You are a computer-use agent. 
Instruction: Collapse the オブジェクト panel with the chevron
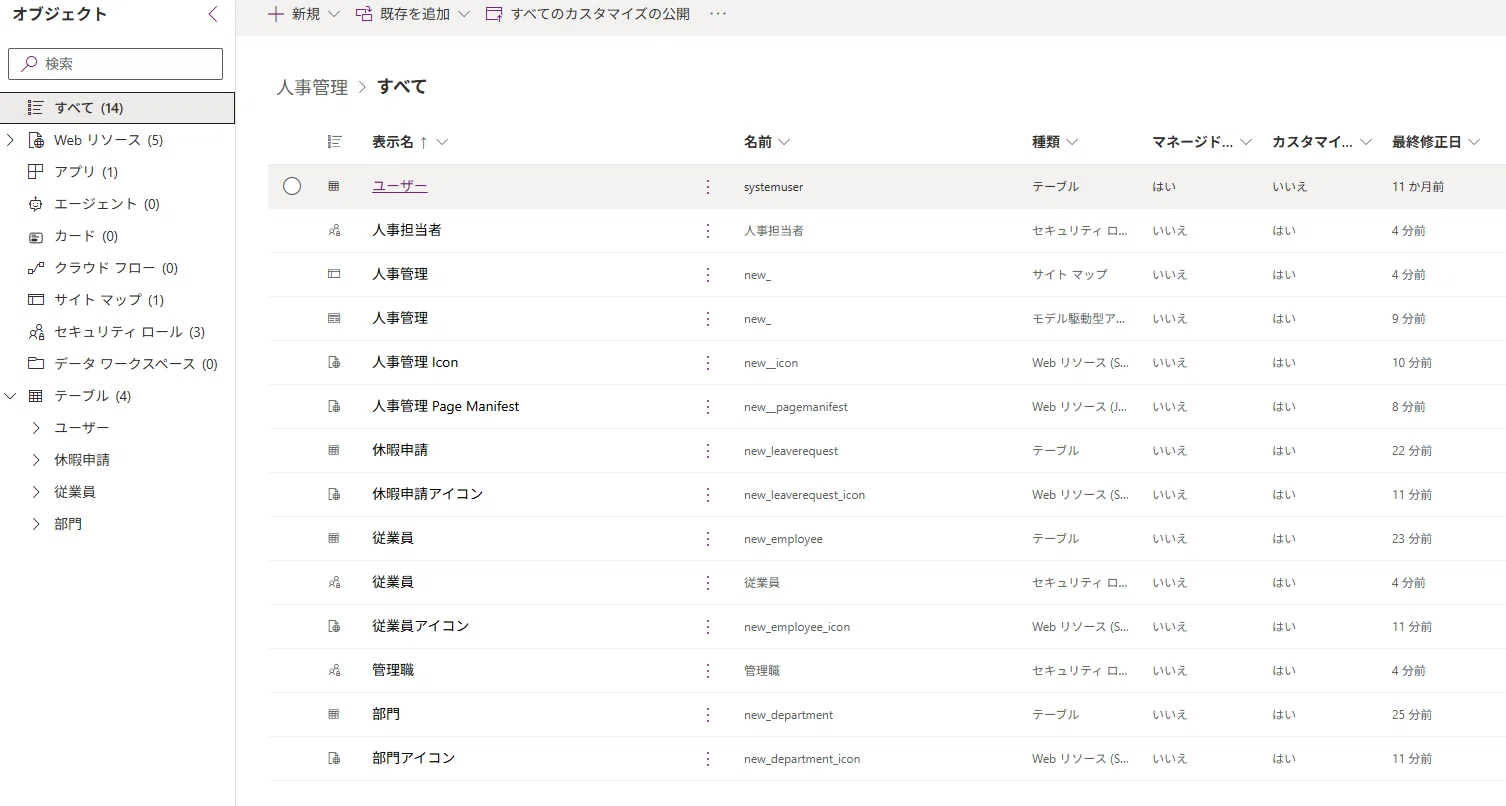click(212, 14)
